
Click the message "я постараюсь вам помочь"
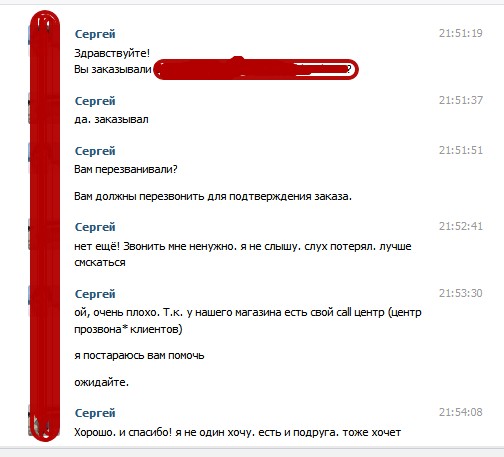(139, 356)
